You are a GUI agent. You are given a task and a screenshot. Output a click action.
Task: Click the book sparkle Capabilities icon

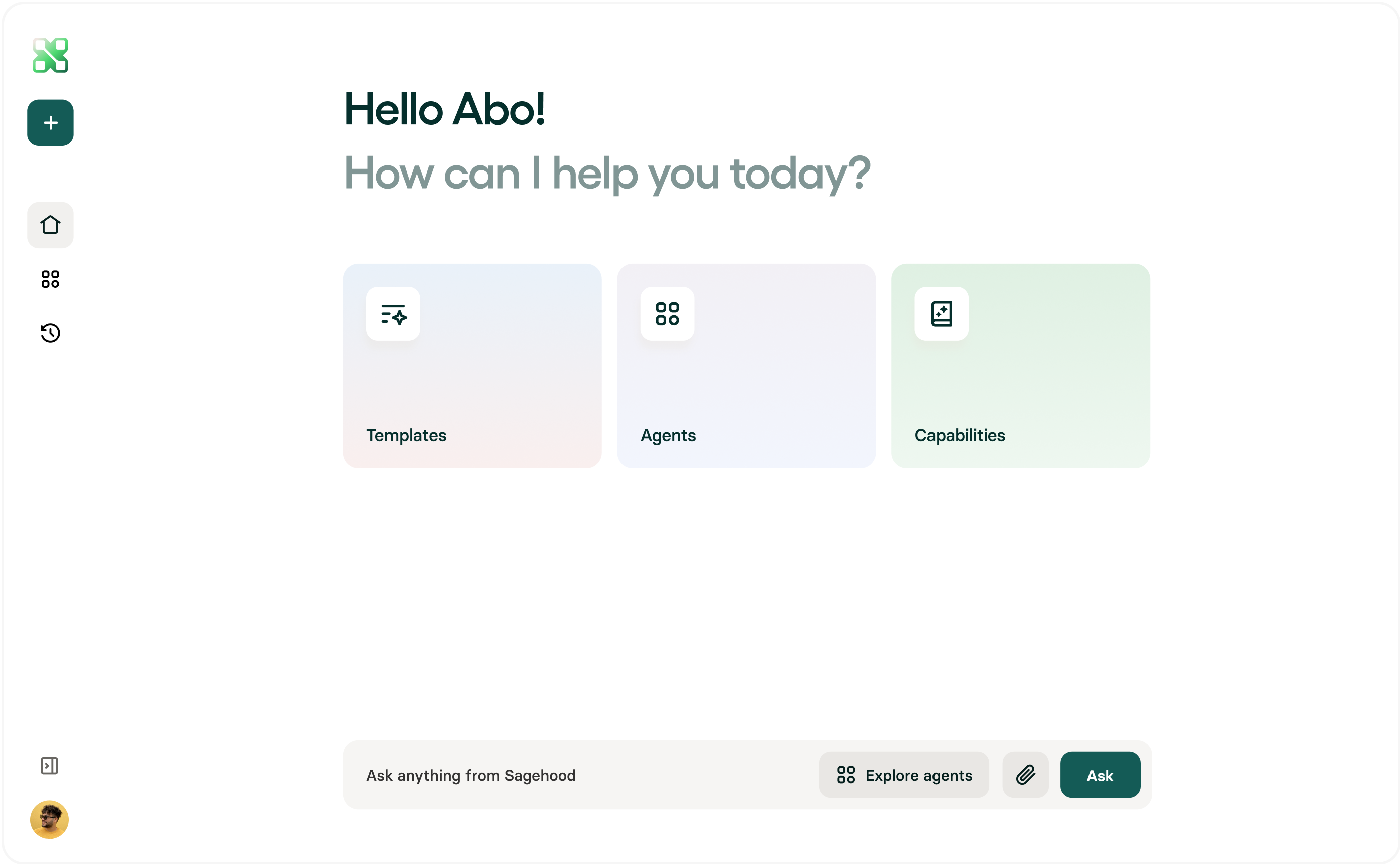[942, 314]
